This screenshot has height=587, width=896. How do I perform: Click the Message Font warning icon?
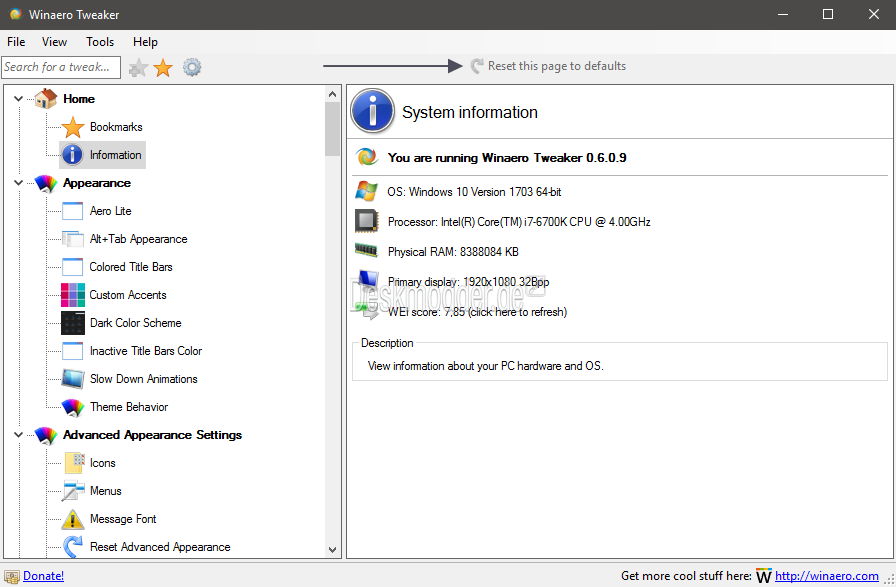tap(73, 519)
